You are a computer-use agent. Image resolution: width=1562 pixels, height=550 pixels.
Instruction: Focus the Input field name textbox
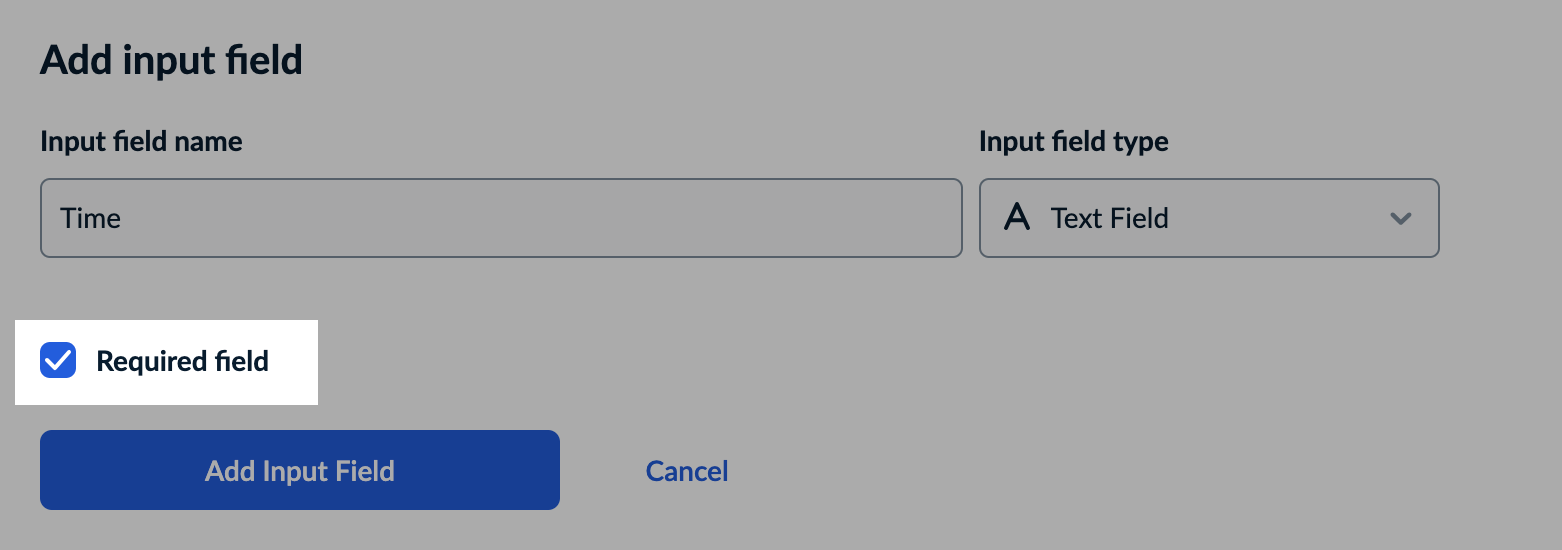[x=500, y=218]
